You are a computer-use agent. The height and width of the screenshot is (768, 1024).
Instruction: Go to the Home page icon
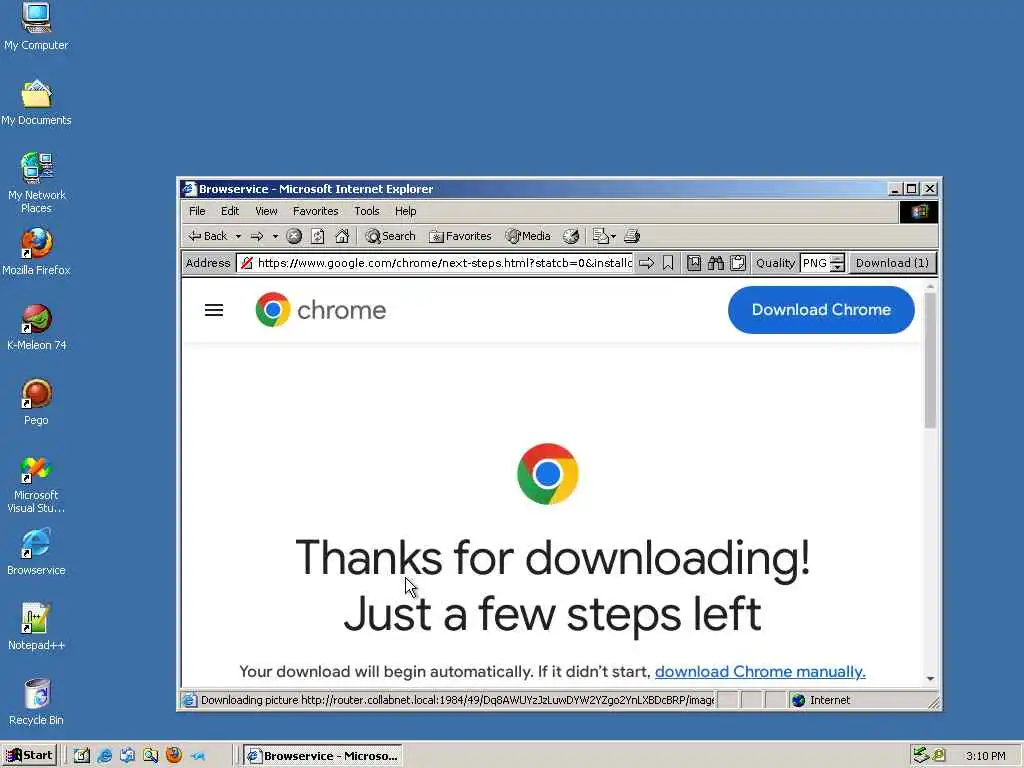point(342,236)
